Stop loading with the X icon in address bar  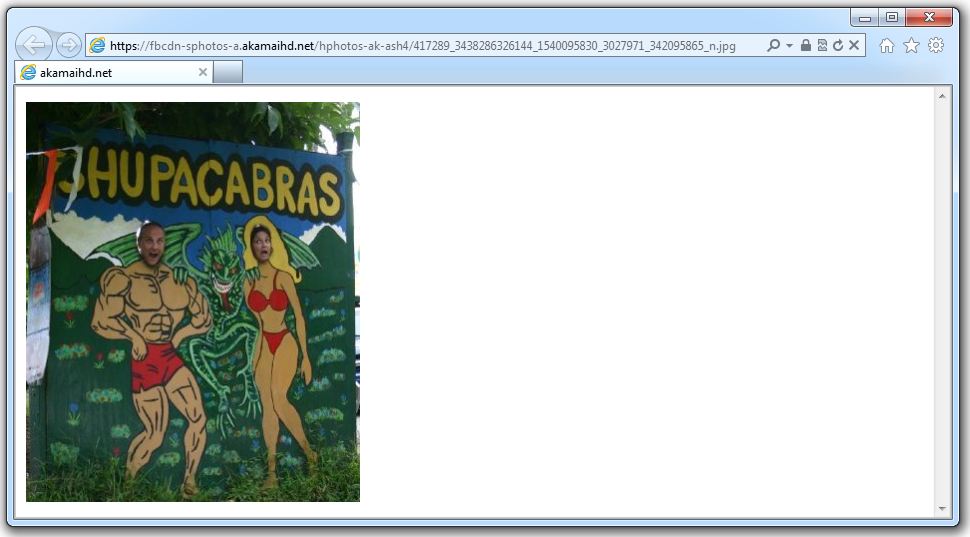pyautogui.click(x=854, y=45)
